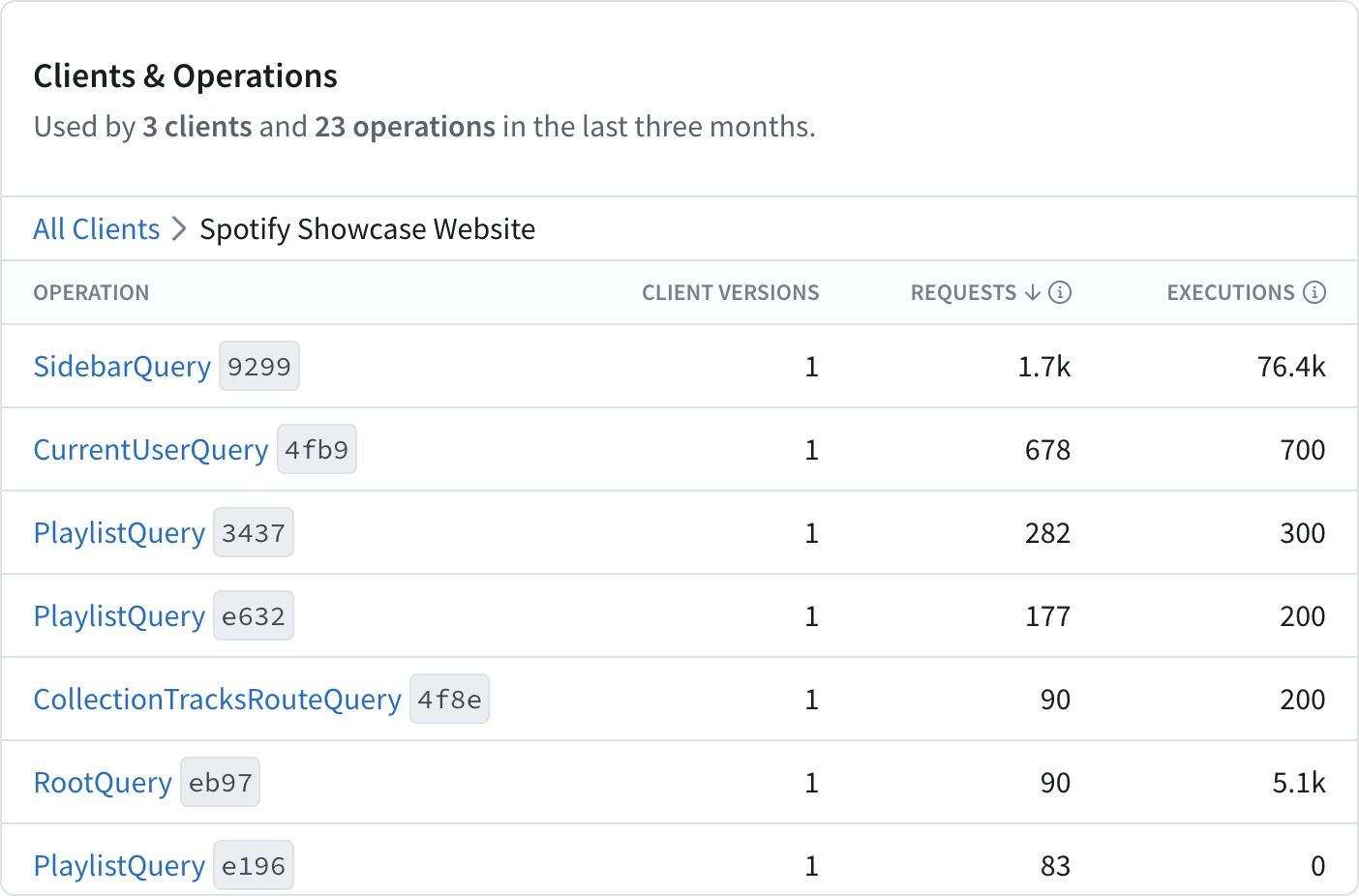Click the info icon beside Requests column
The width and height of the screenshot is (1359, 896).
1062,292
